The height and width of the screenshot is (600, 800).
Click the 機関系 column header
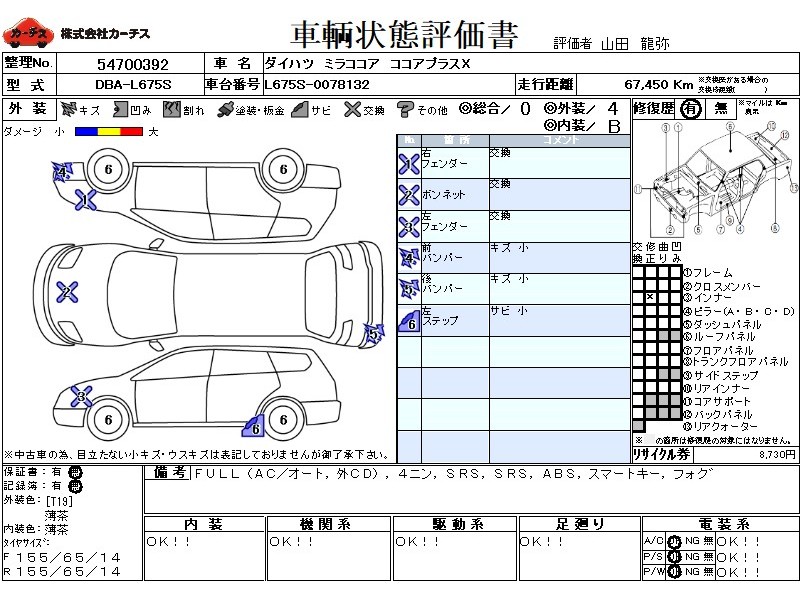pos(328,524)
